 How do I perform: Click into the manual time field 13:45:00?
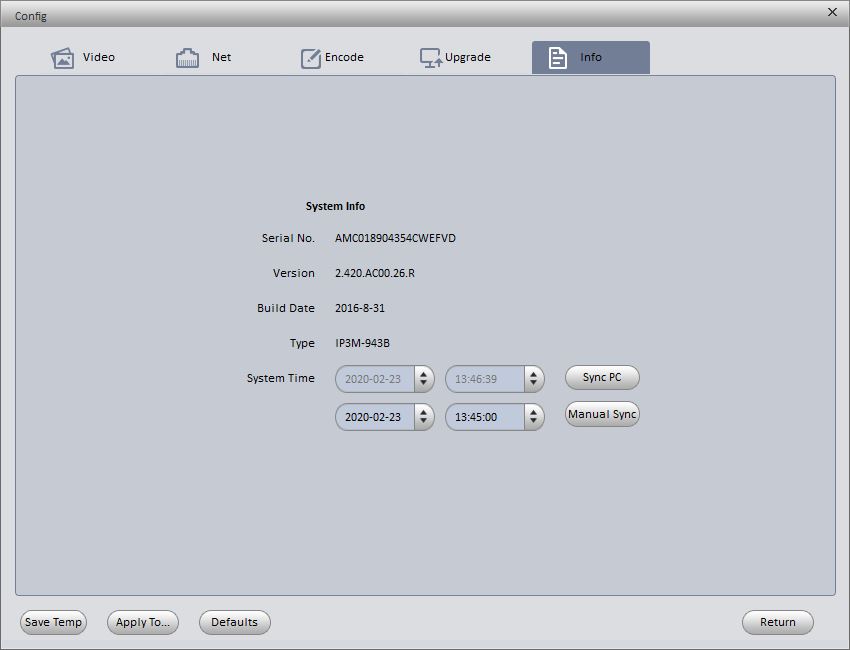pyautogui.click(x=485, y=417)
